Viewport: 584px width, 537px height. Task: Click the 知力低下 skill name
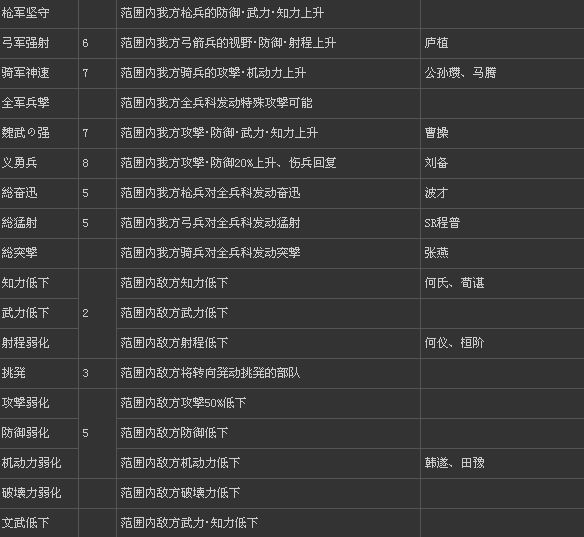[25, 283]
